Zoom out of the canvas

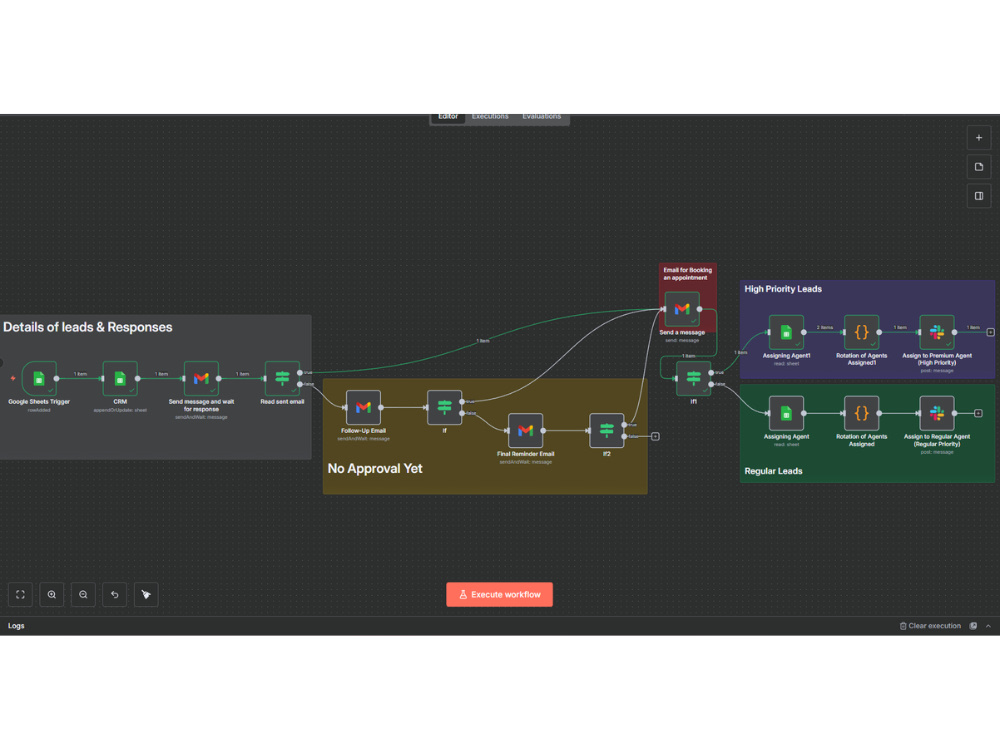(83, 594)
